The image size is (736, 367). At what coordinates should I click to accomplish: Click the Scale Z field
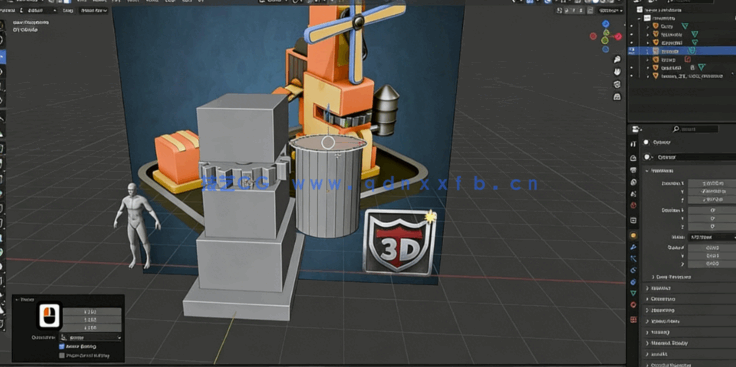(712, 264)
